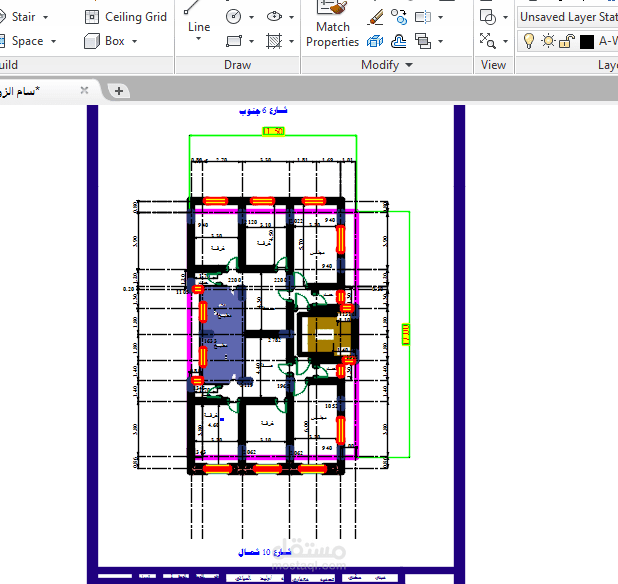This screenshot has width=618, height=584.
Task: Select the Erase tool icon
Action: (x=376, y=17)
